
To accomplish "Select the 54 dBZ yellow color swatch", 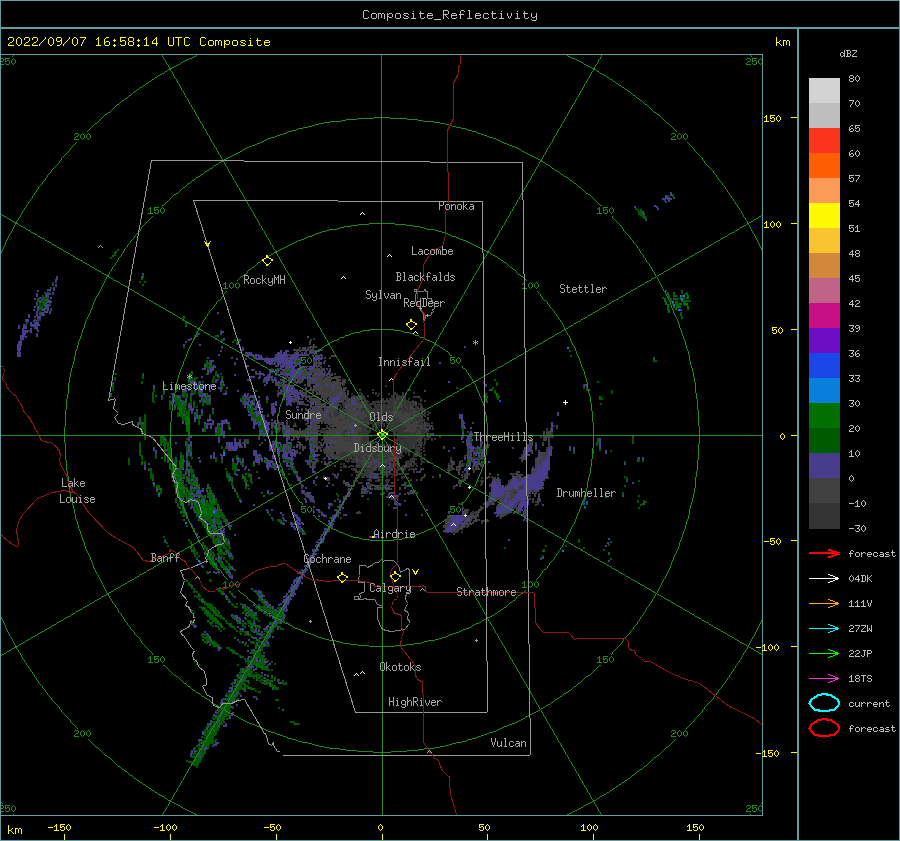I will point(824,215).
